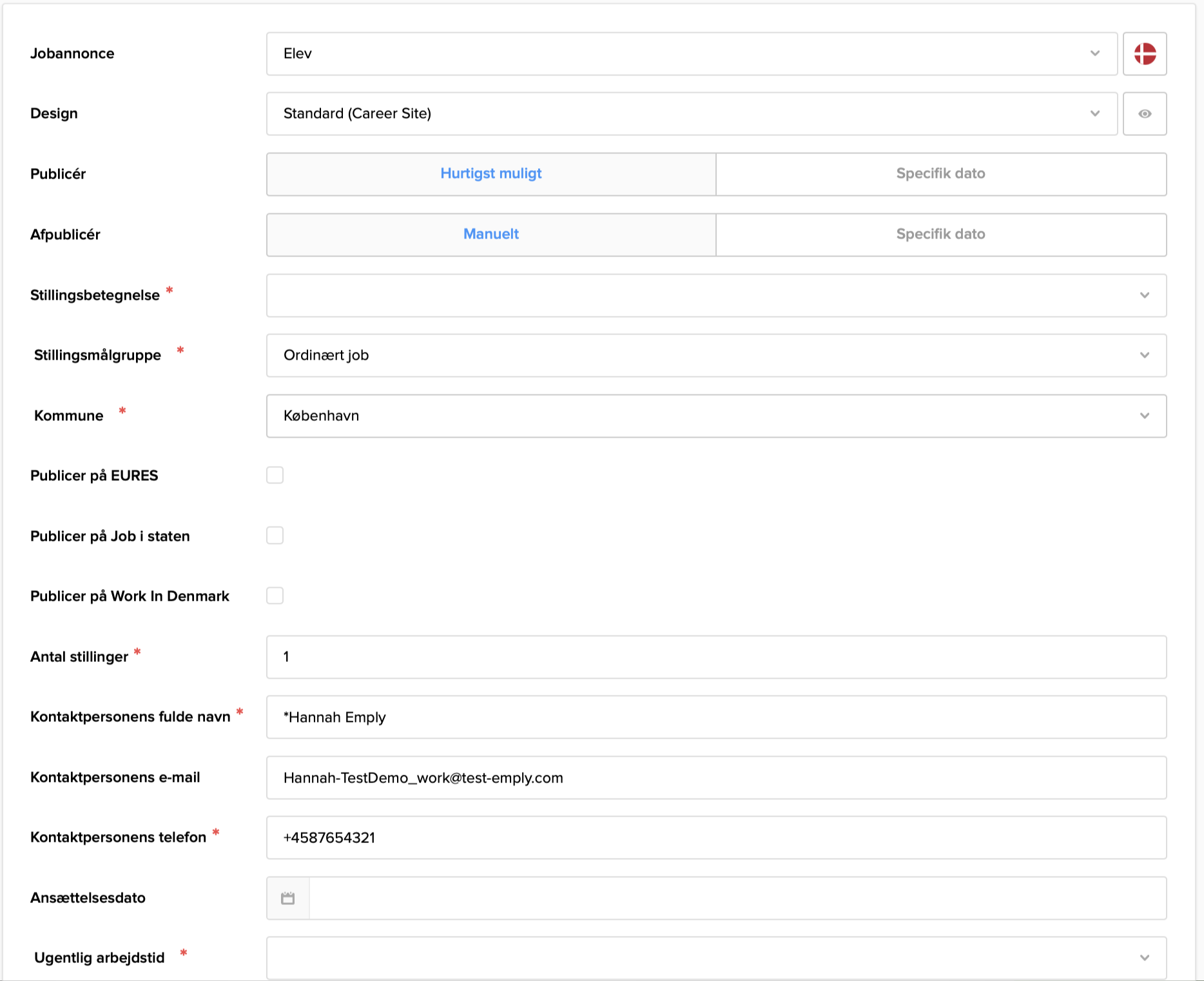Click the Antal stillinger input field

tap(715, 657)
